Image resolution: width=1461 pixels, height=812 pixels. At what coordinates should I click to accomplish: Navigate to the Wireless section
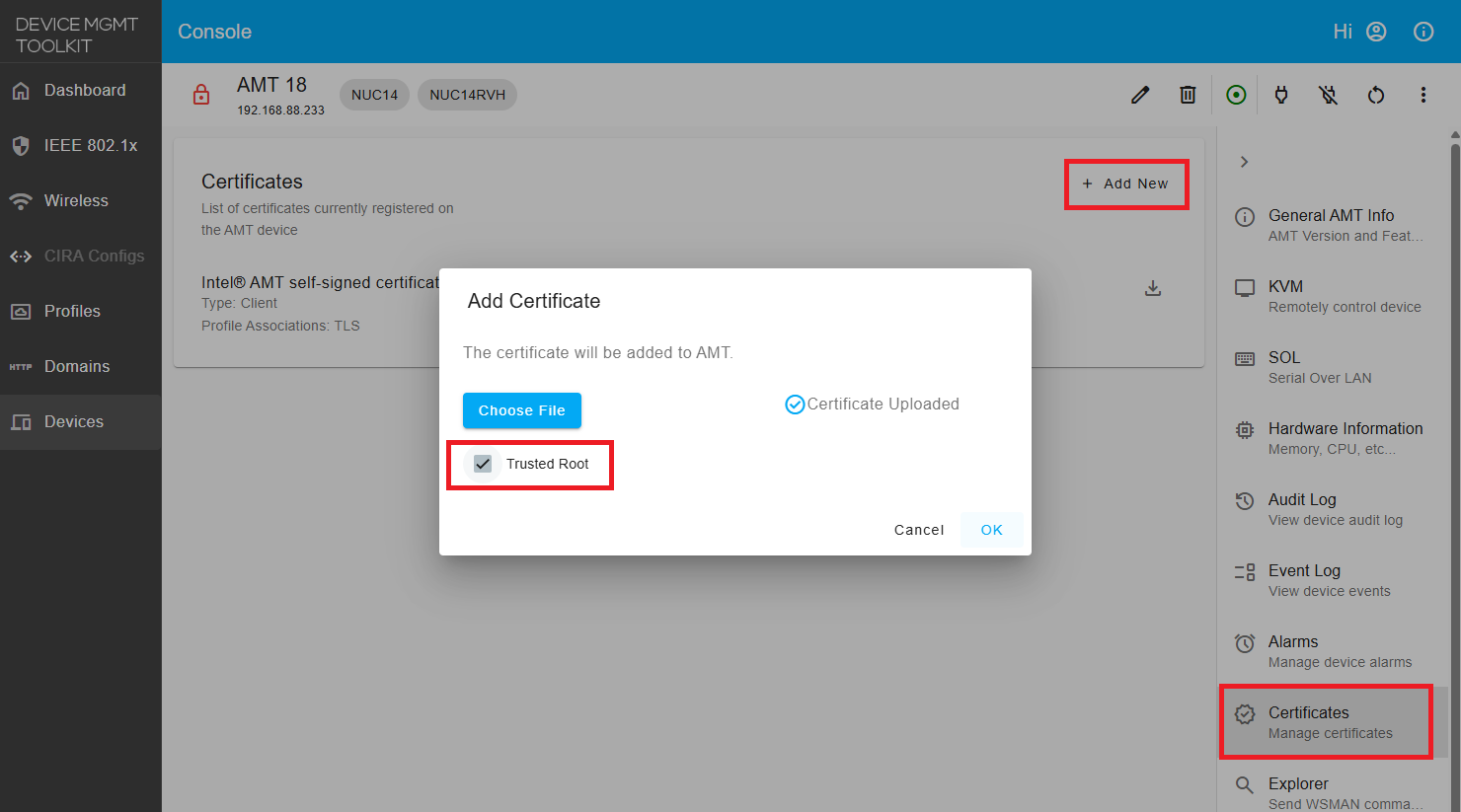[x=76, y=200]
